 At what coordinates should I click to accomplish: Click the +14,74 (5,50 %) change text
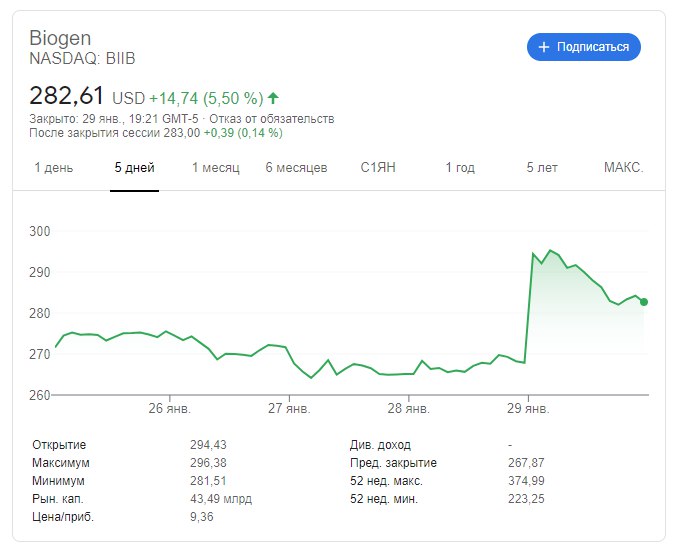pos(206,98)
